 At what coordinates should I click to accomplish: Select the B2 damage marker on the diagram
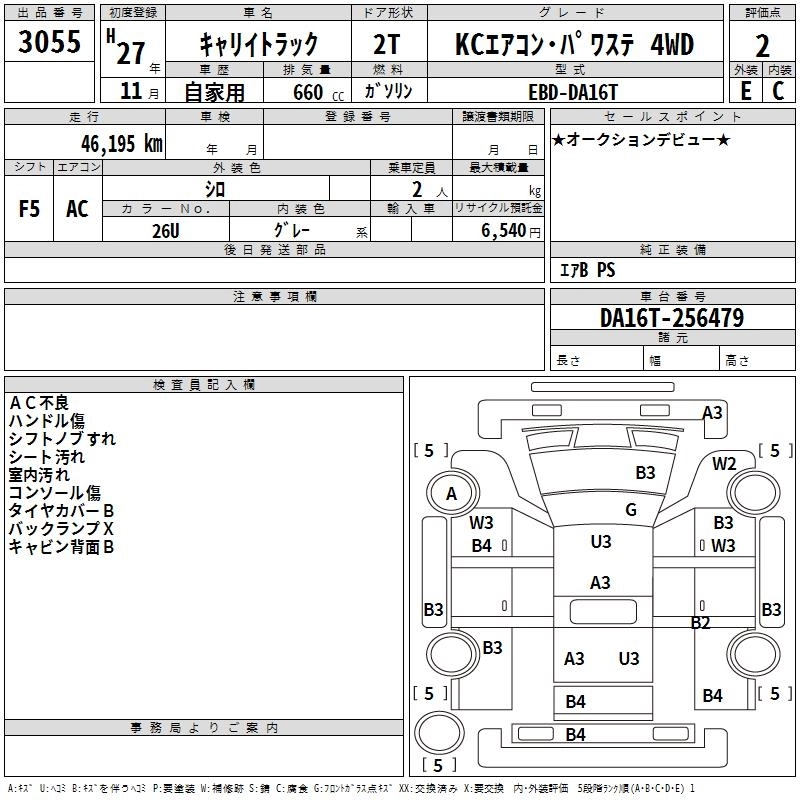701,623
